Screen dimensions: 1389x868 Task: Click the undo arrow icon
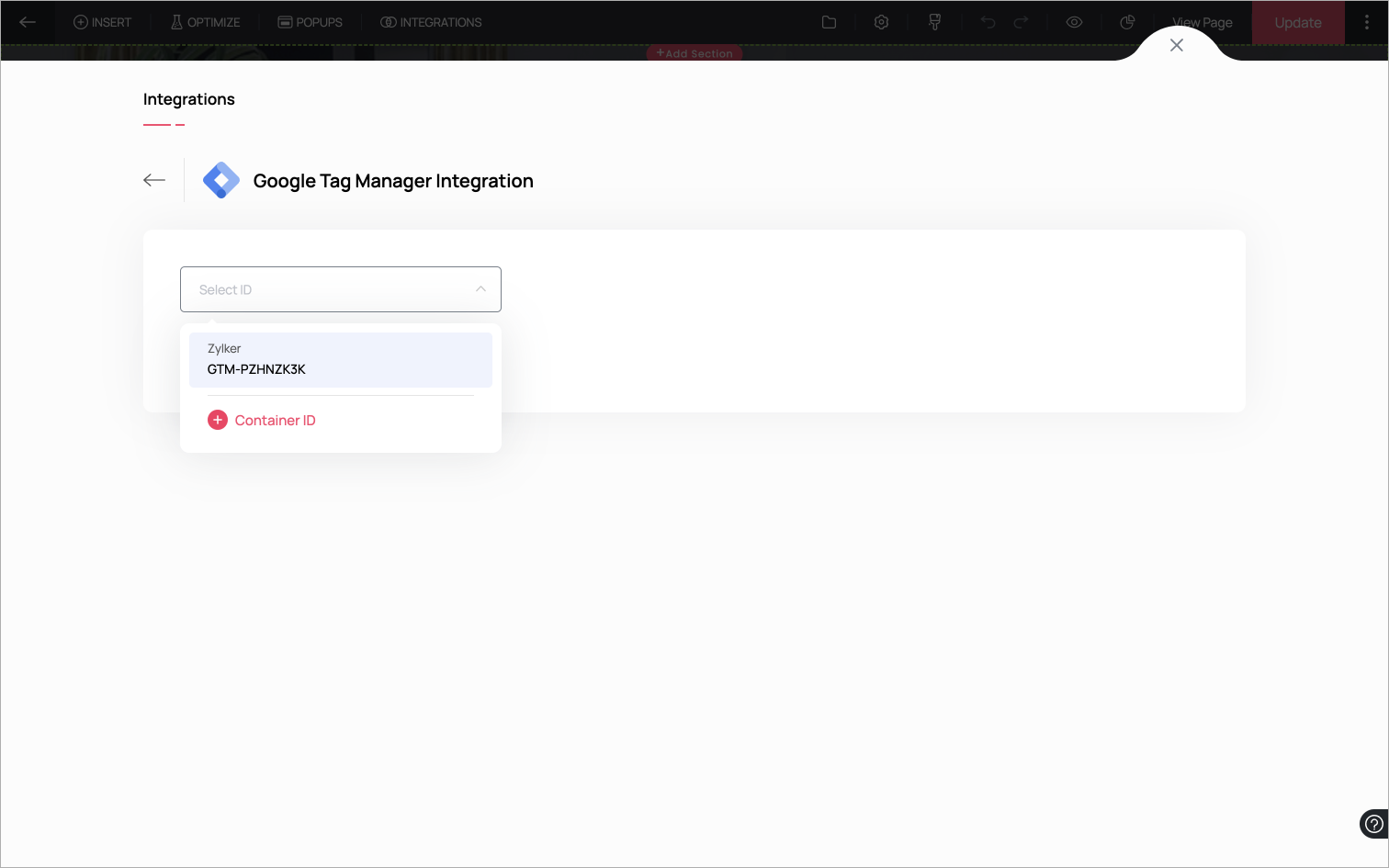[988, 22]
